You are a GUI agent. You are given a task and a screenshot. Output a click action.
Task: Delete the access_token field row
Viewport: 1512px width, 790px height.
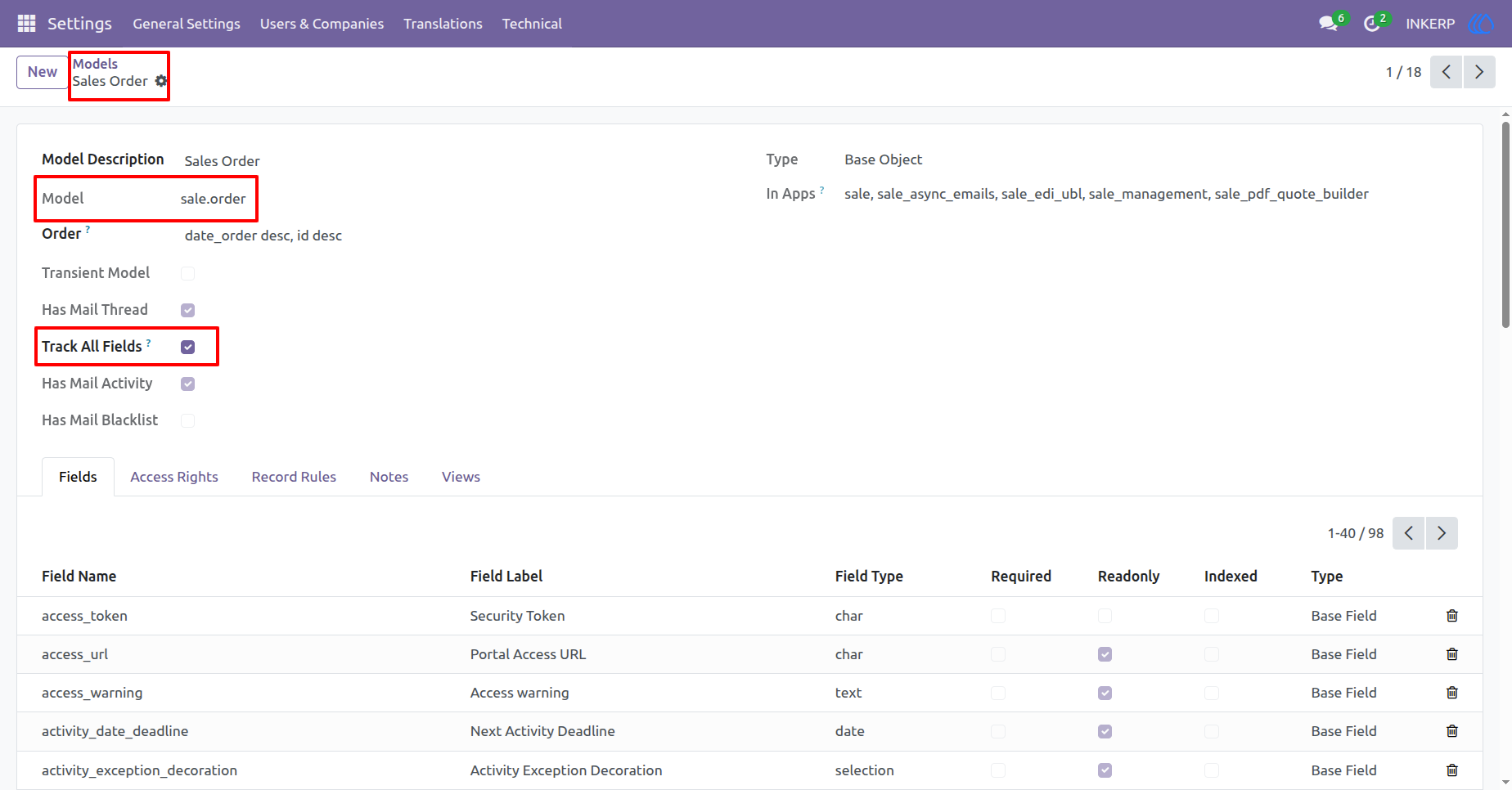(x=1452, y=616)
